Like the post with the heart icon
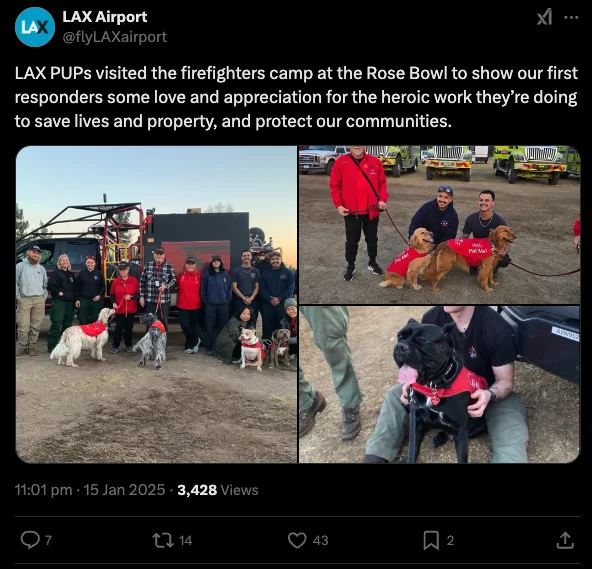The height and width of the screenshot is (569, 592). point(297,540)
